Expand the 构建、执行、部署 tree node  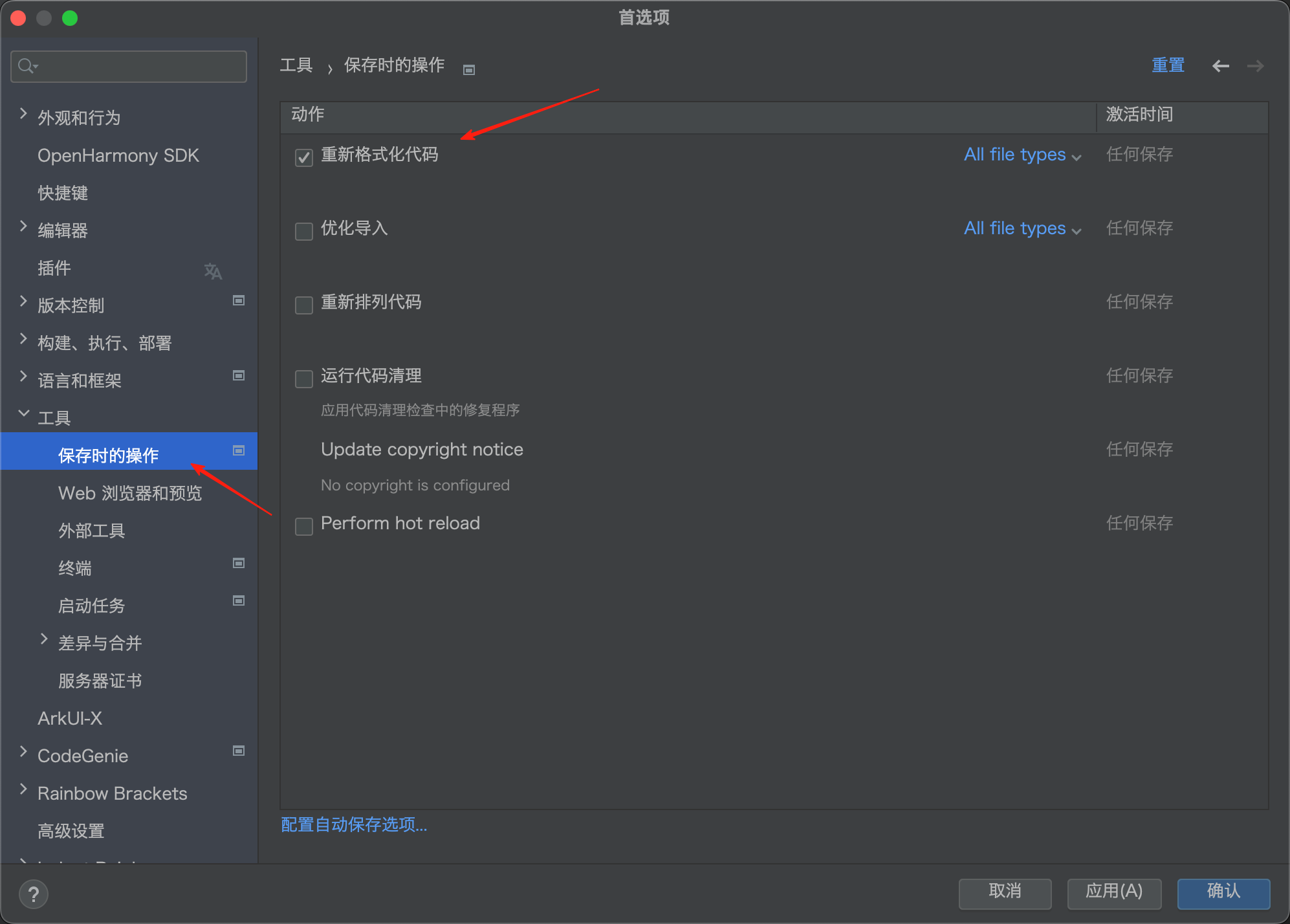pyautogui.click(x=23, y=339)
